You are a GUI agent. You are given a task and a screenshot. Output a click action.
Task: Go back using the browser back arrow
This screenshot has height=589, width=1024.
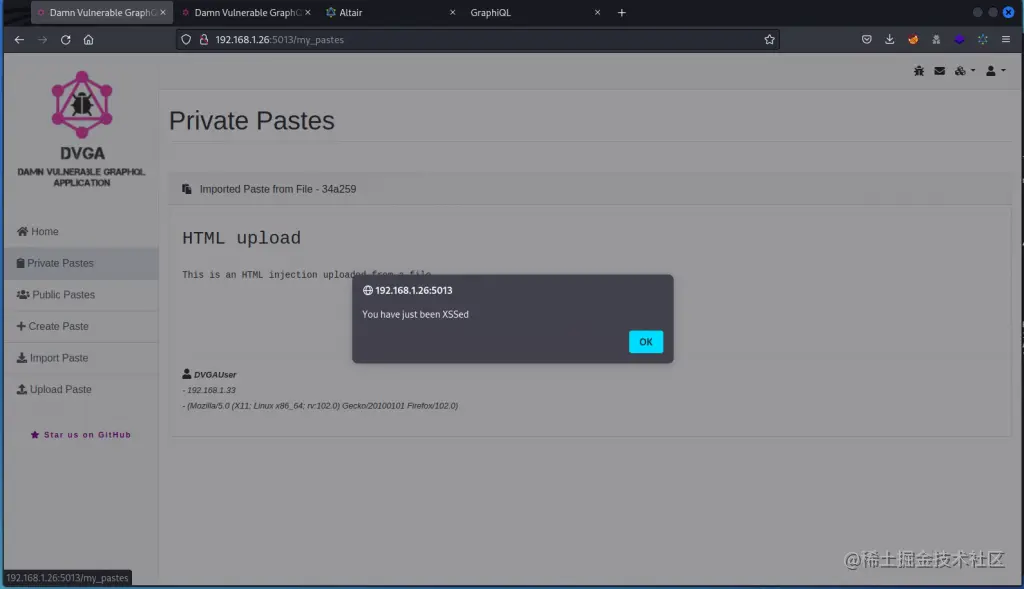click(19, 40)
